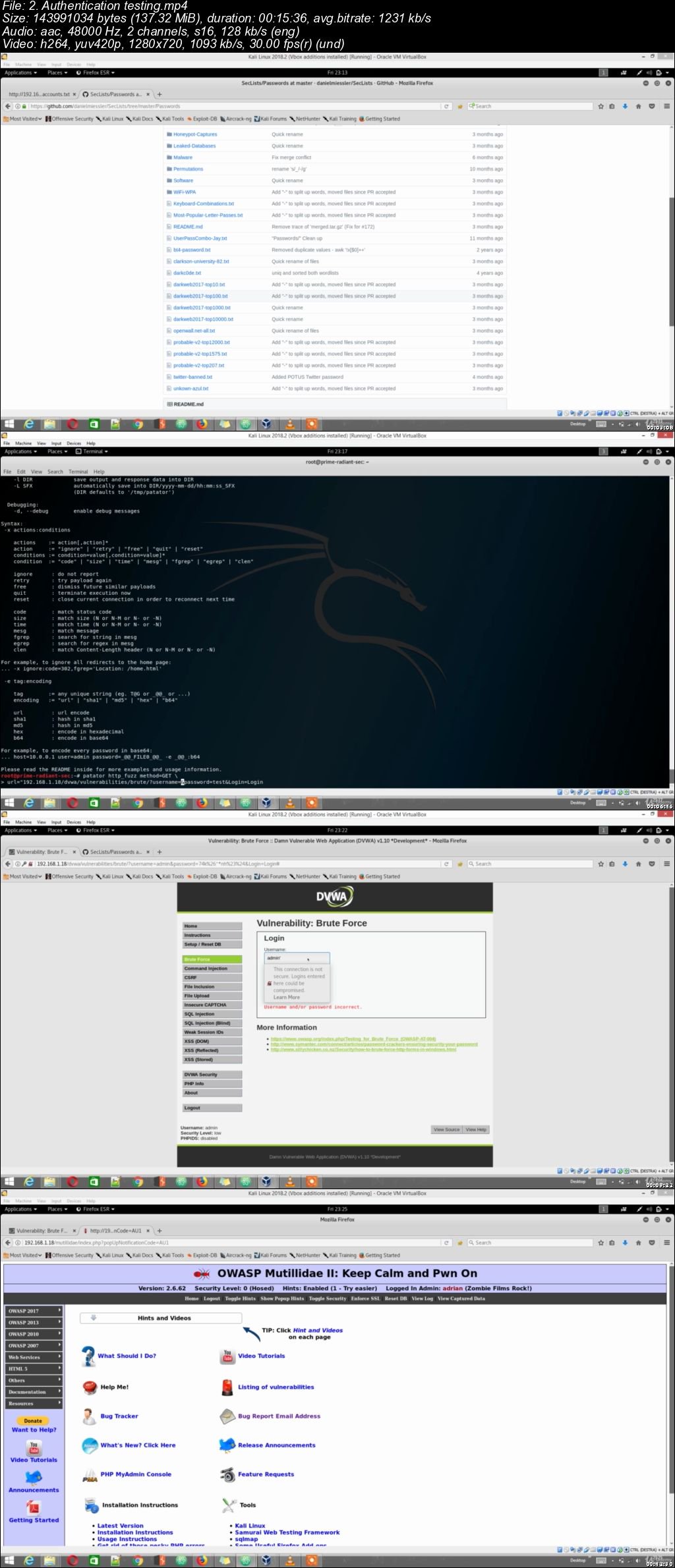Click Toggle Security in Mutillidae top menu
675x1568 pixels.
point(328,1299)
